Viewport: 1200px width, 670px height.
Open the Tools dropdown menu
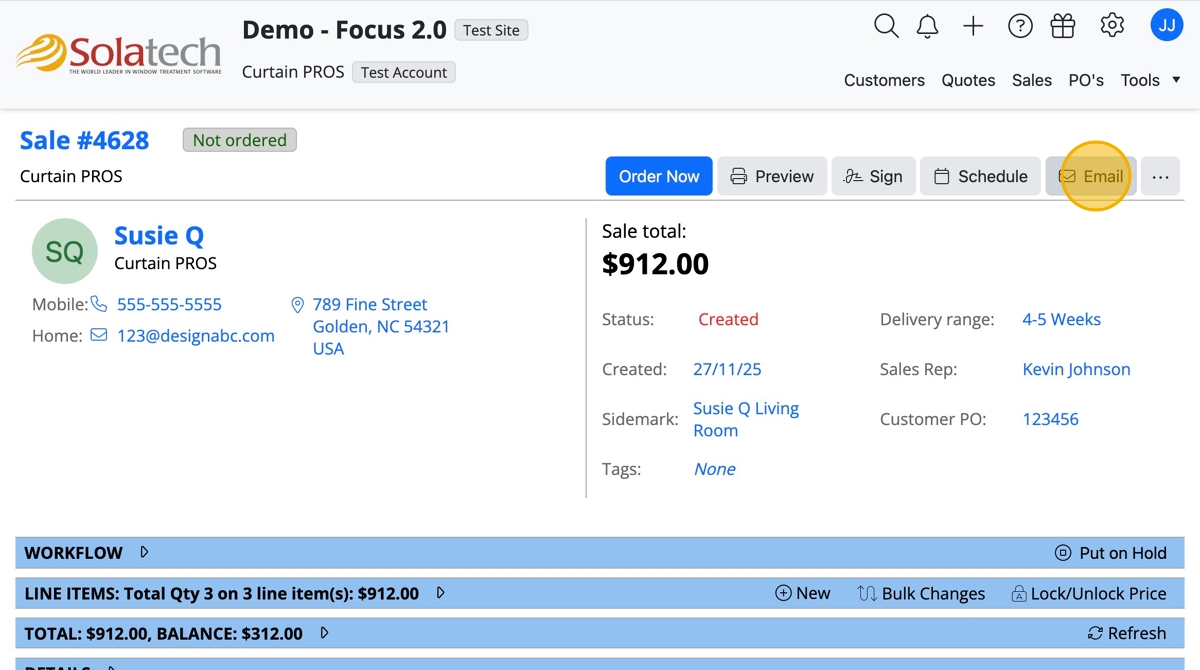point(1150,80)
